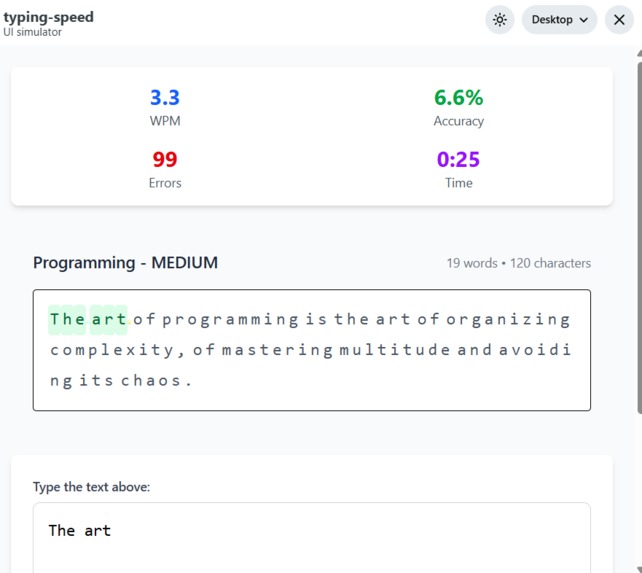Toggle the light/dark theme sun icon

click(500, 20)
